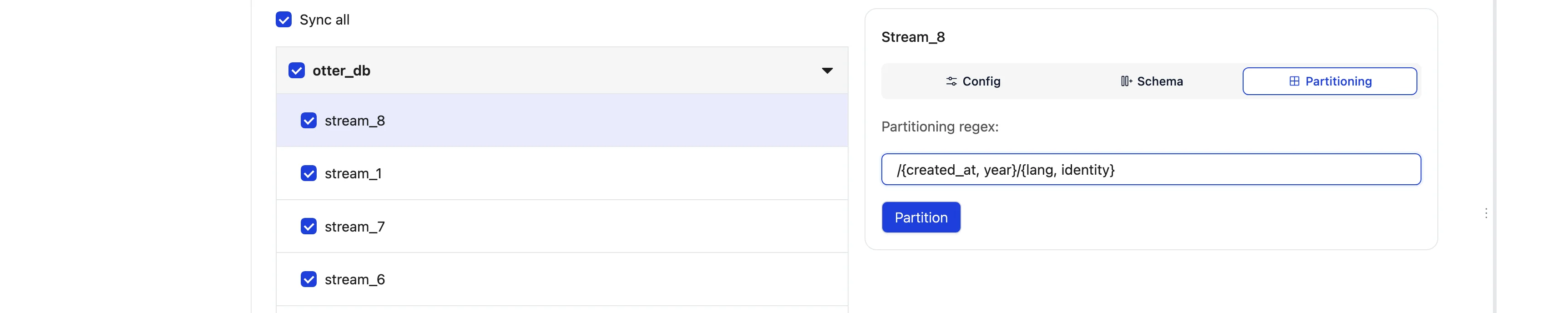This screenshot has height=313, width=1568.
Task: Switch to the Schema tab
Action: point(1152,81)
